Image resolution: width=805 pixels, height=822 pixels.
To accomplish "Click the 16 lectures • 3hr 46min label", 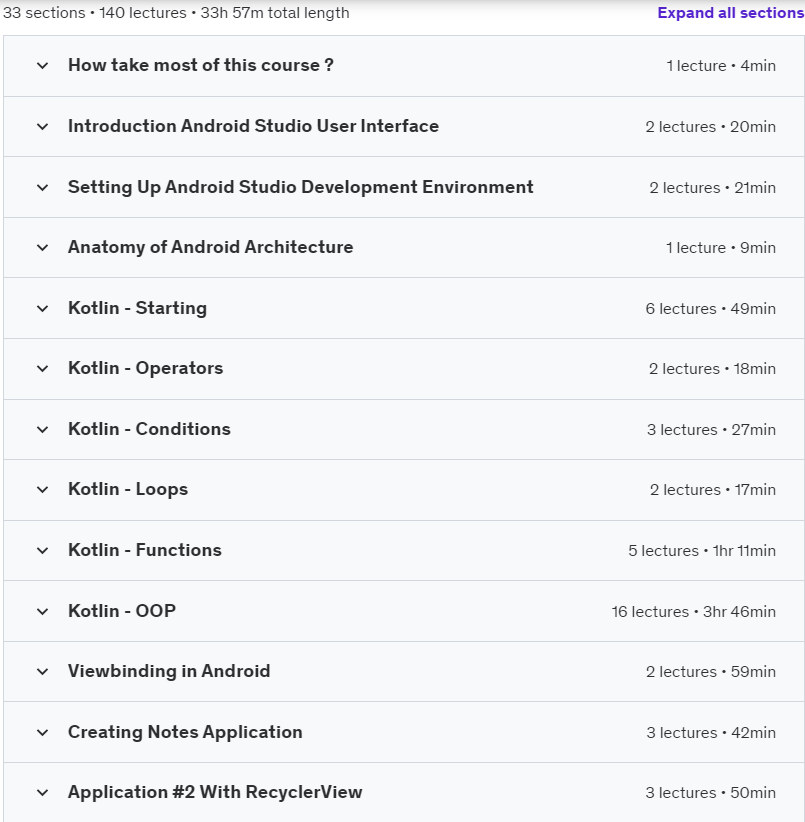I will [x=693, y=612].
